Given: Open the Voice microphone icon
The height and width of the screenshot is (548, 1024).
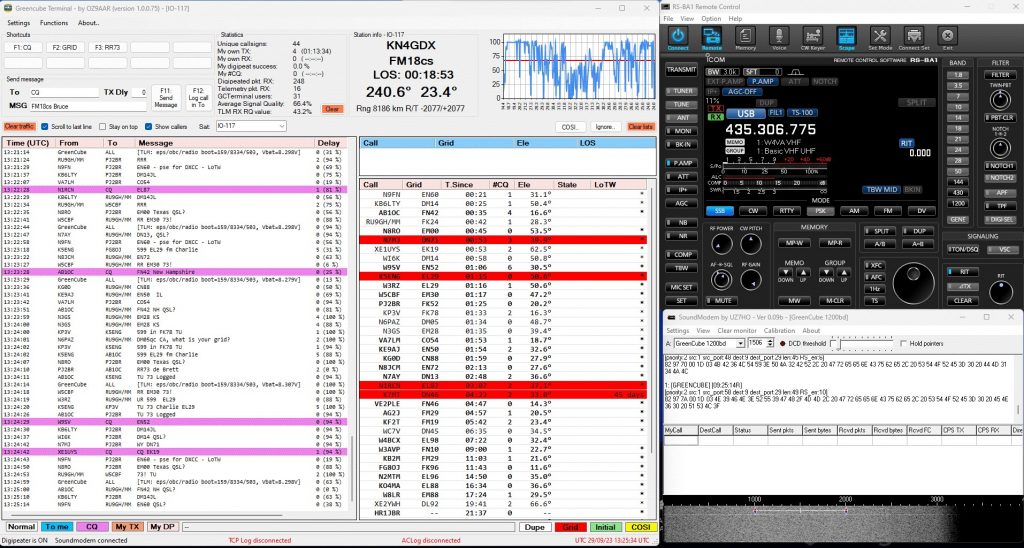Looking at the screenshot, I should (x=778, y=36).
